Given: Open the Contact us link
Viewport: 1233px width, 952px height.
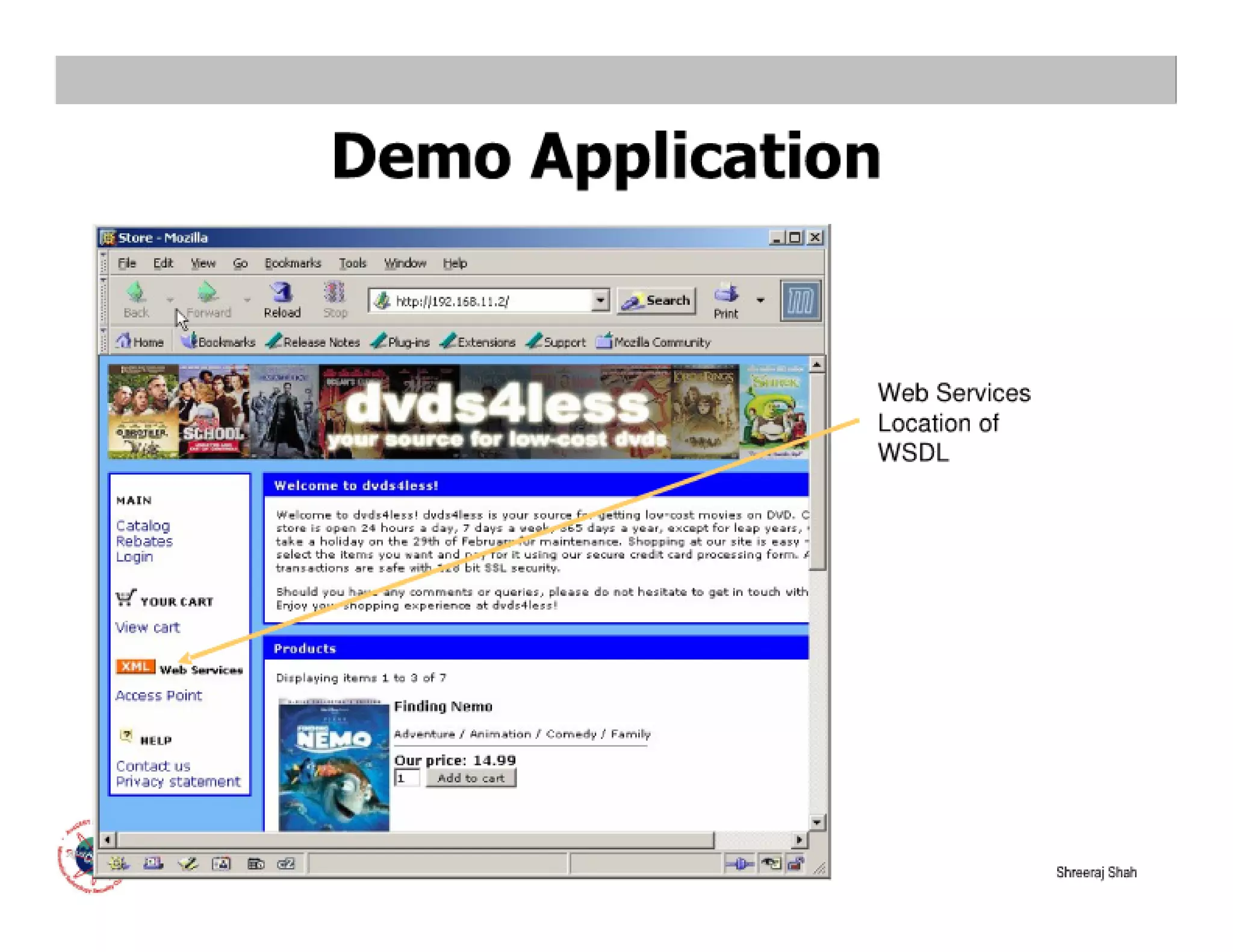Looking at the screenshot, I should (153, 765).
